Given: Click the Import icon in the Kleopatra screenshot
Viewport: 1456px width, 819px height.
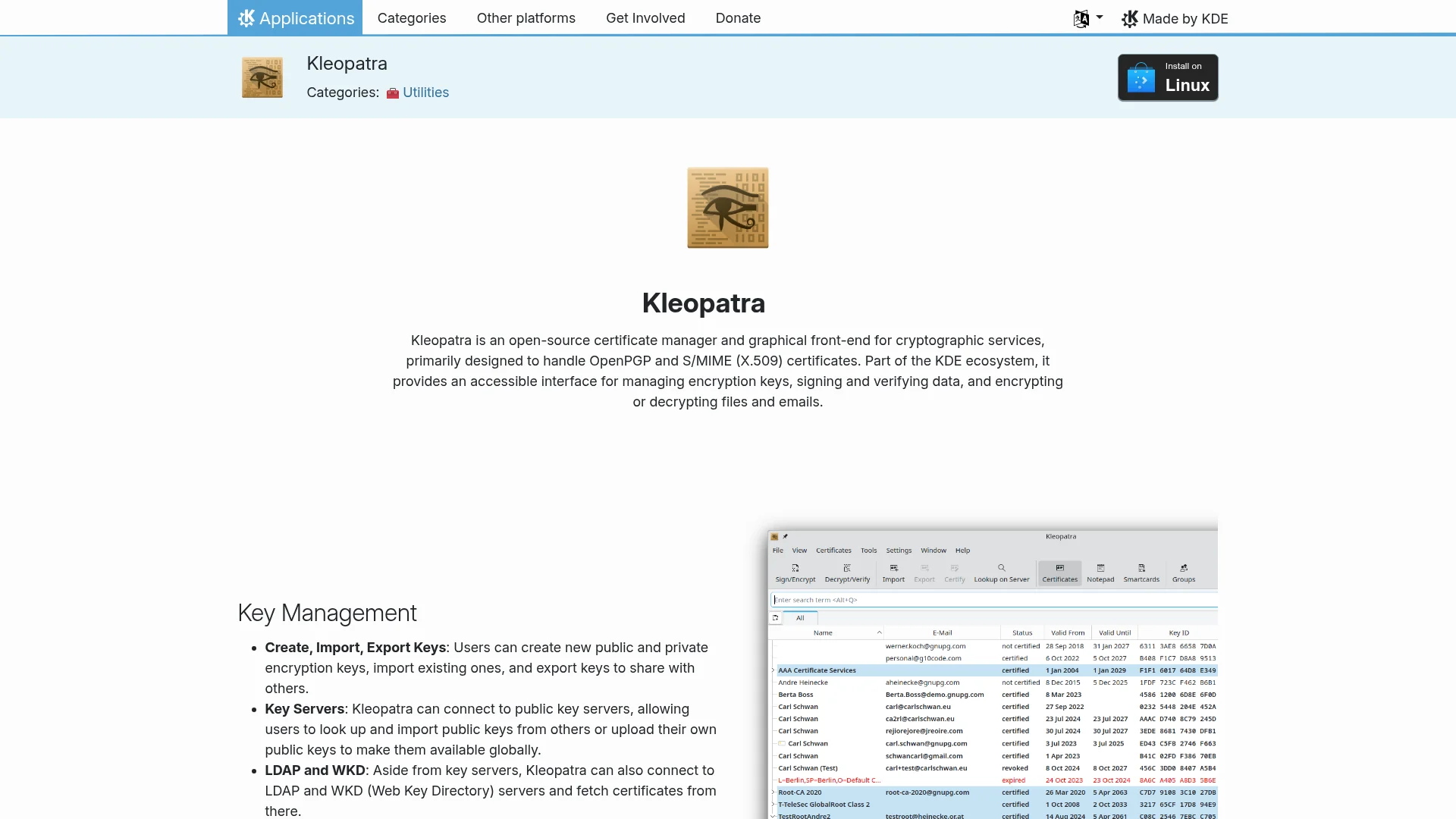Looking at the screenshot, I should 893,568.
